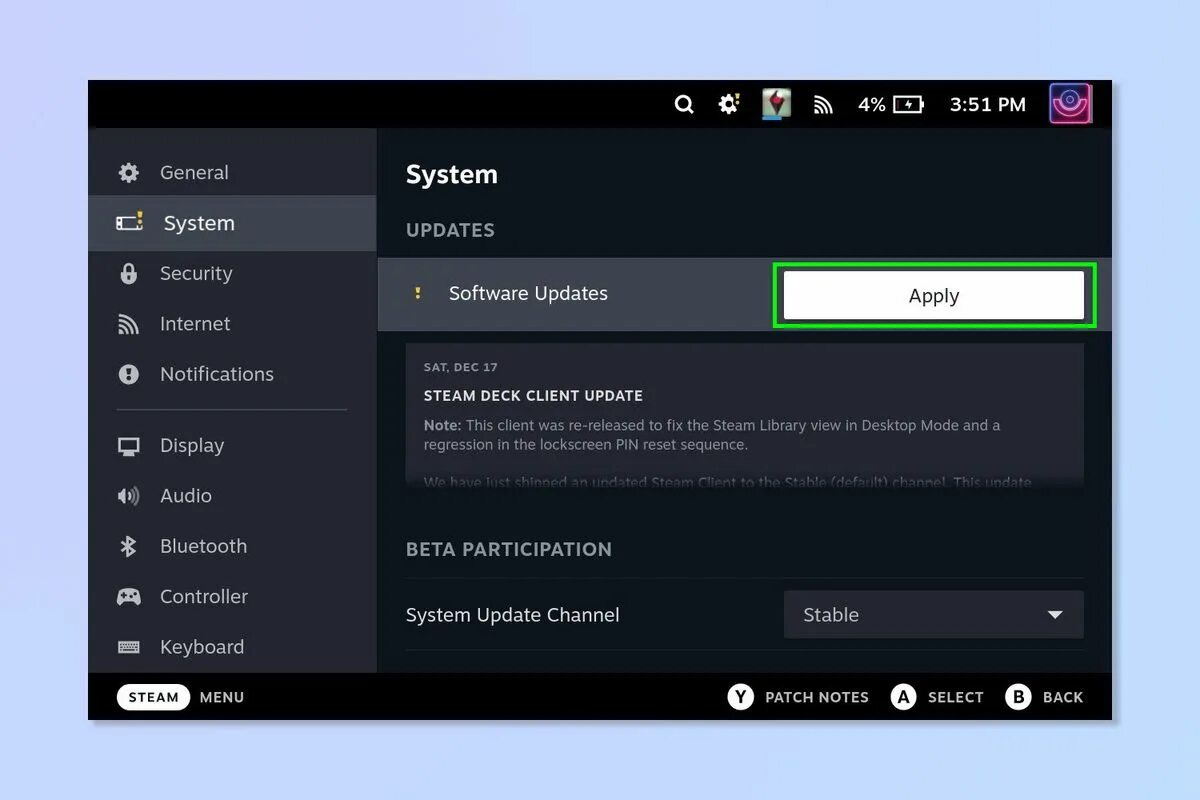1200x800 pixels.
Task: Switch to Keyboard settings
Action: [232, 647]
